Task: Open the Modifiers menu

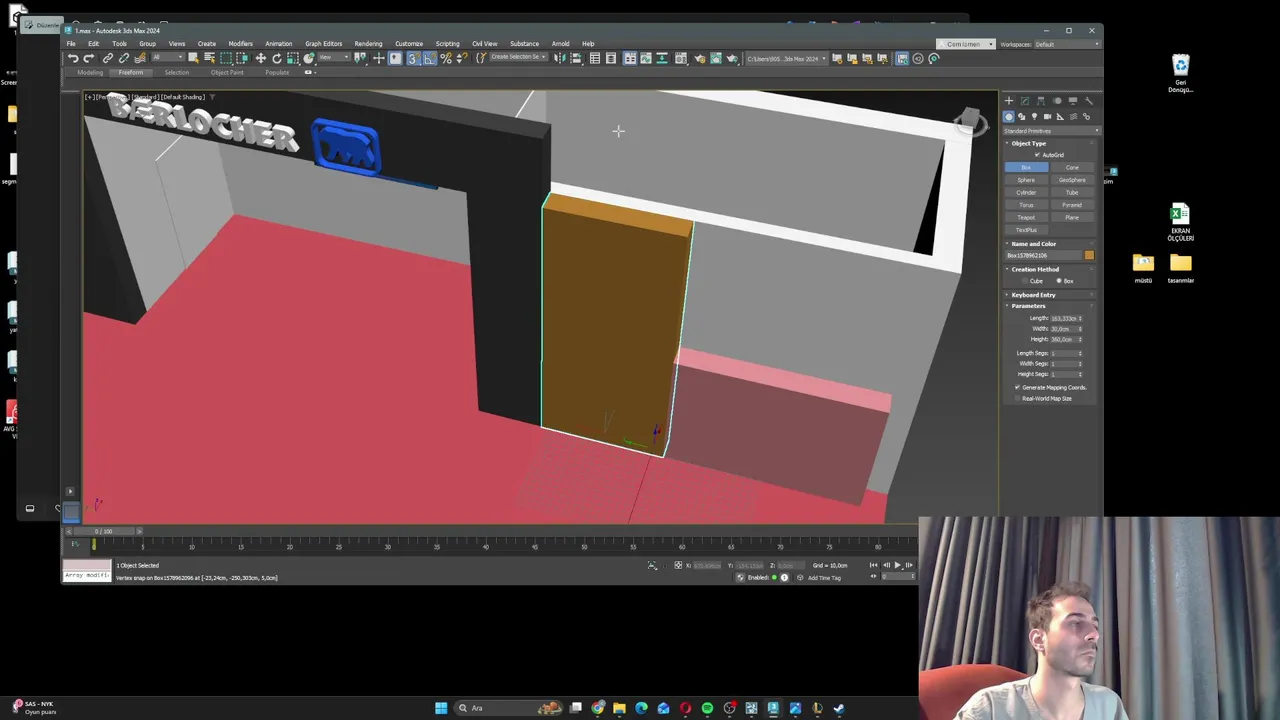Action: tap(240, 44)
